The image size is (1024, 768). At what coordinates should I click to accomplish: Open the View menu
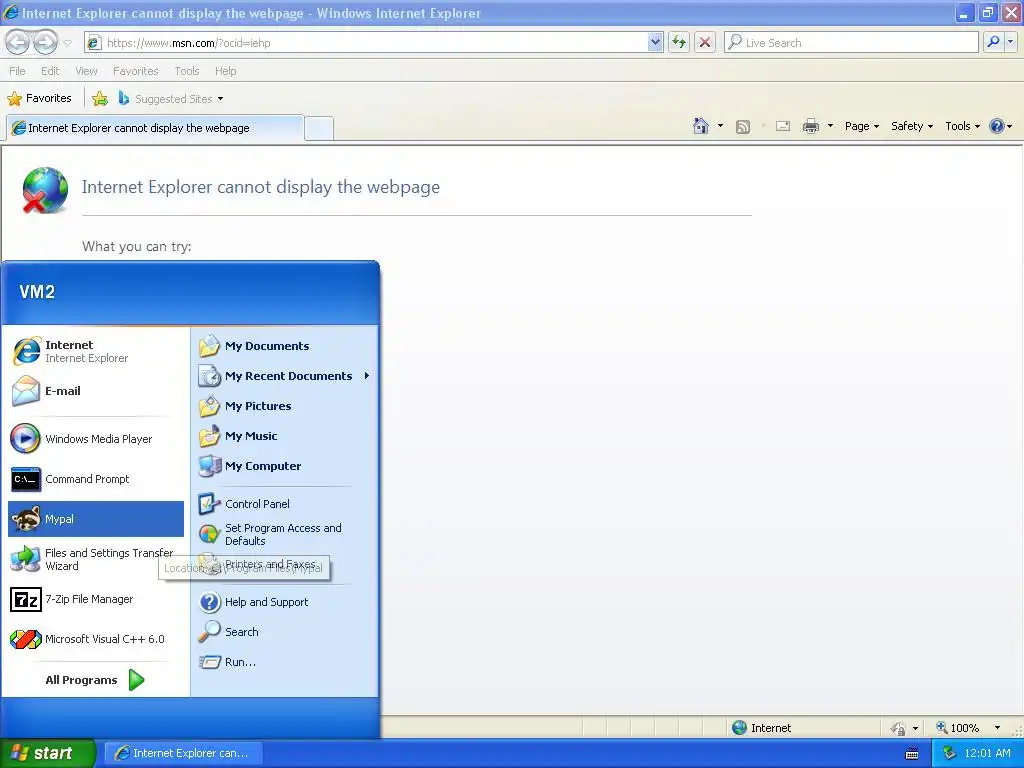coord(86,71)
